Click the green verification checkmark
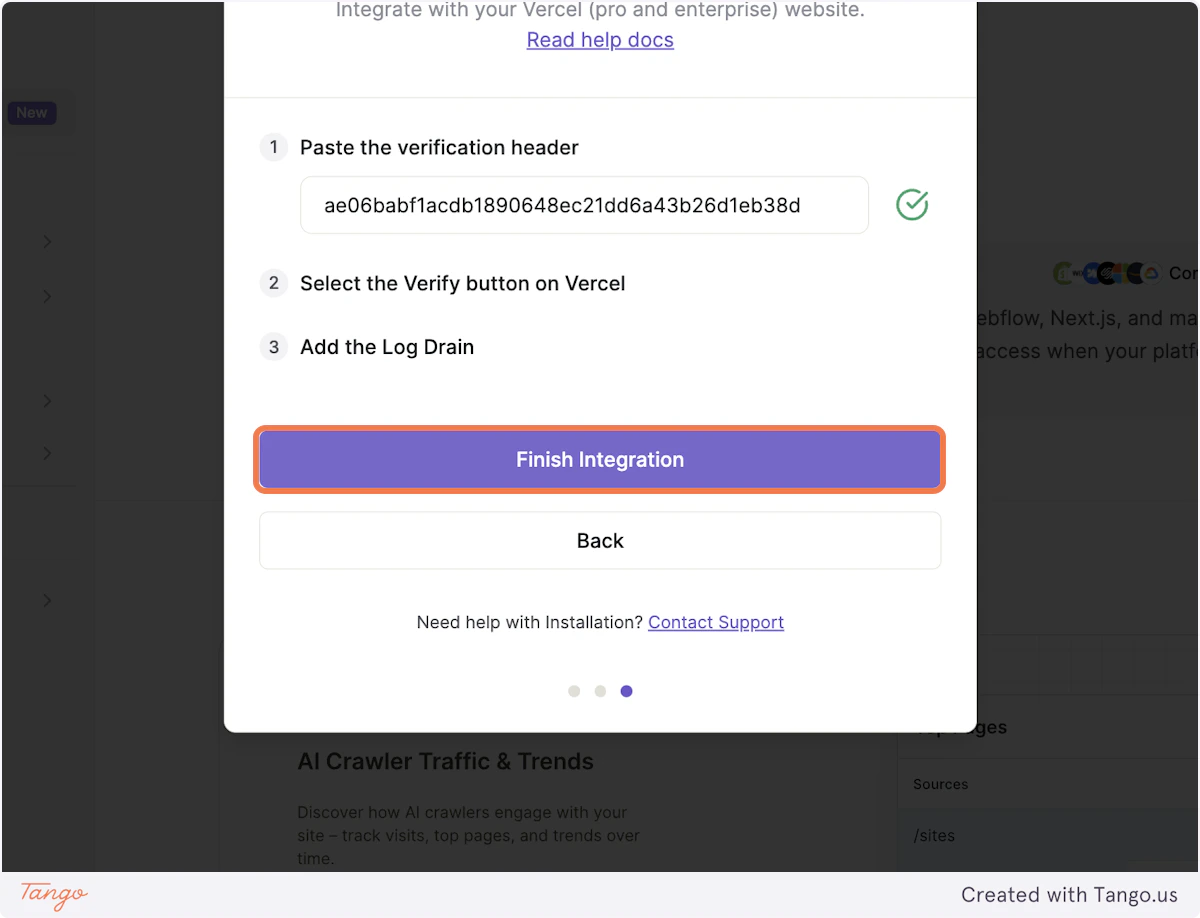1200x918 pixels. click(x=911, y=204)
